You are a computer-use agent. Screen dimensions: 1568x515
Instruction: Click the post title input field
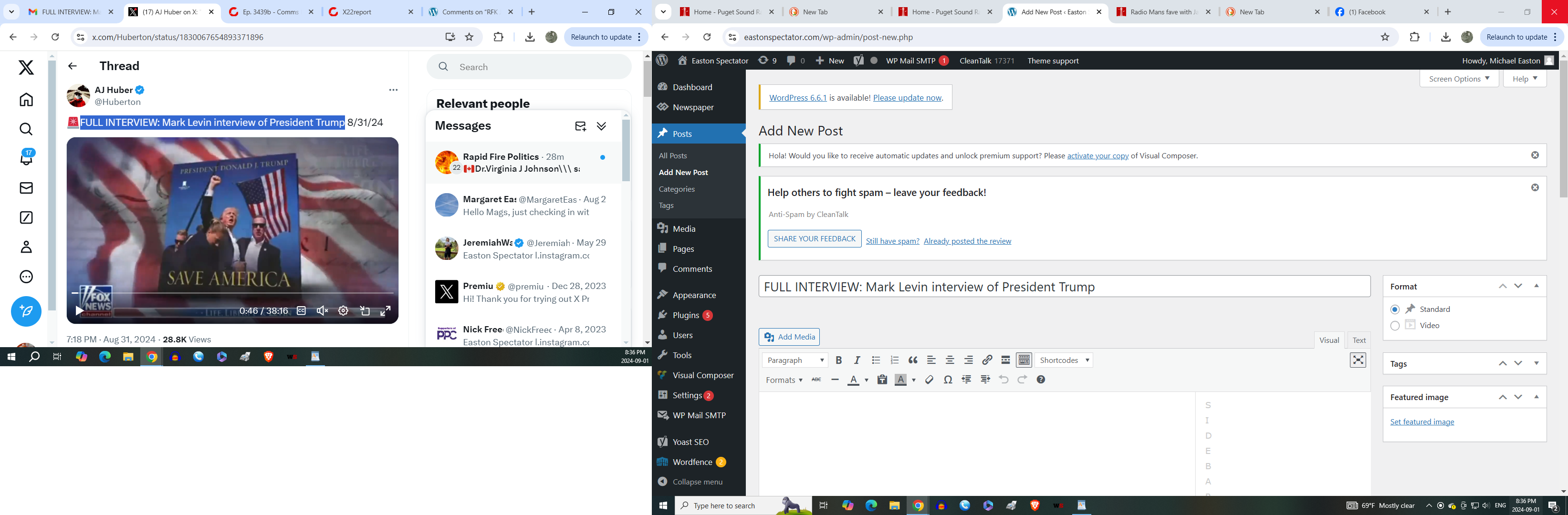1064,287
